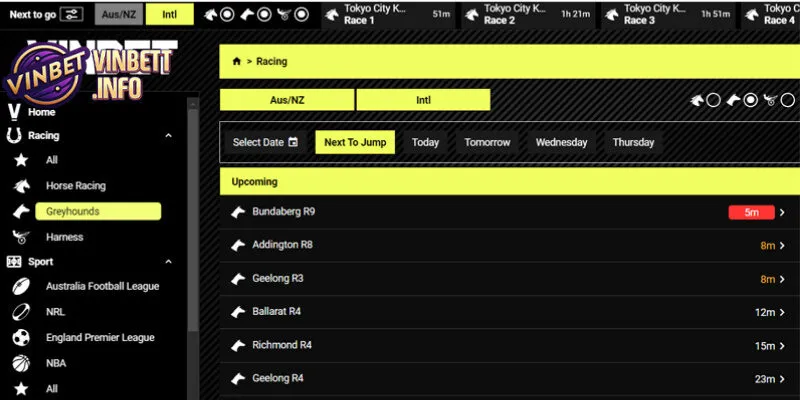This screenshot has height=400, width=800.
Task: Click the calendar icon in Select Date
Action: (x=293, y=142)
